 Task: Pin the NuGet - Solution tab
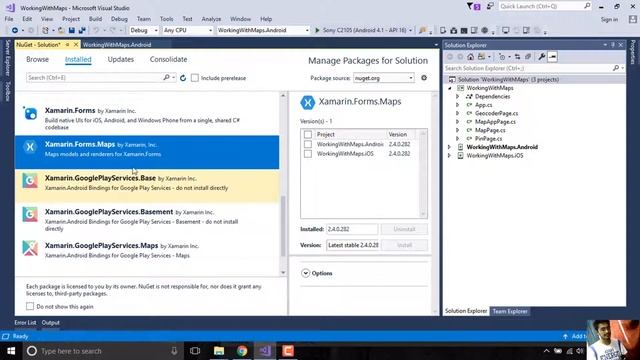(x=67, y=44)
